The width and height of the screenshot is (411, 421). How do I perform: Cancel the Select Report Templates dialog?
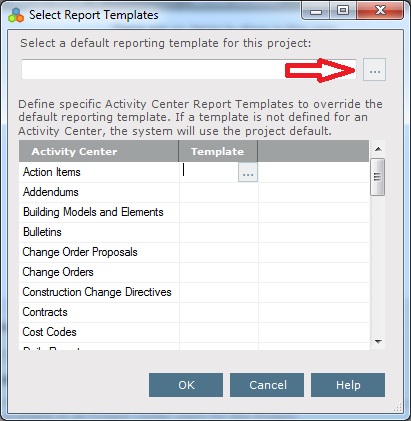[x=267, y=385]
